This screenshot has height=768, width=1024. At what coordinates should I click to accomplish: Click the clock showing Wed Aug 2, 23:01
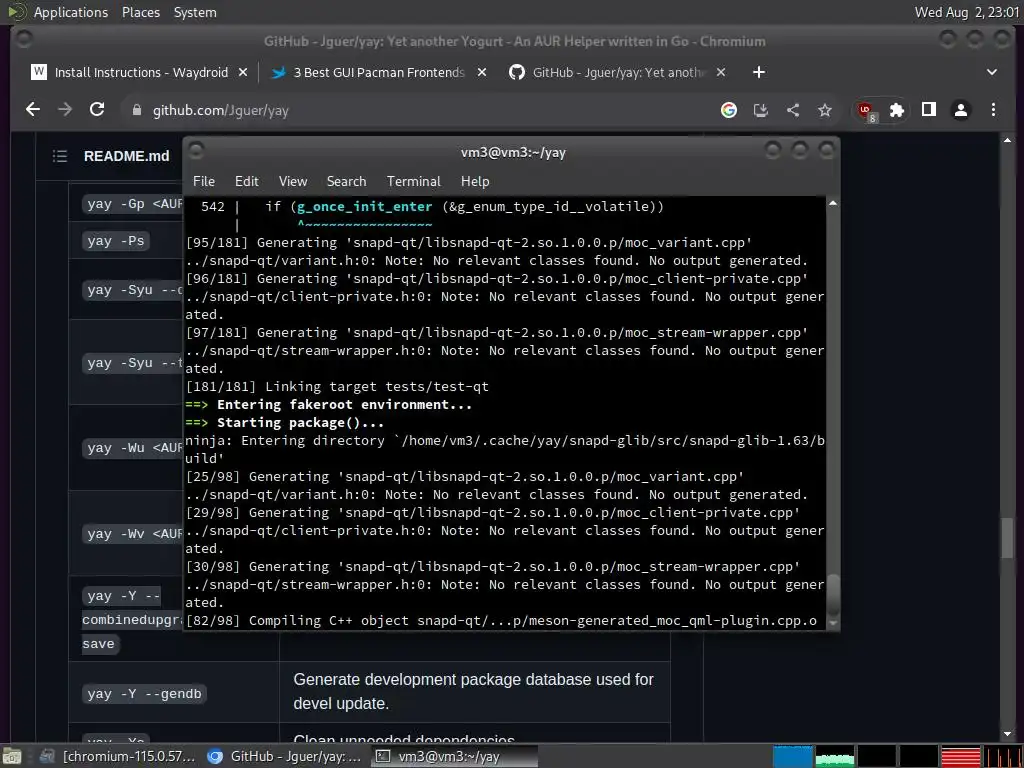[968, 12]
